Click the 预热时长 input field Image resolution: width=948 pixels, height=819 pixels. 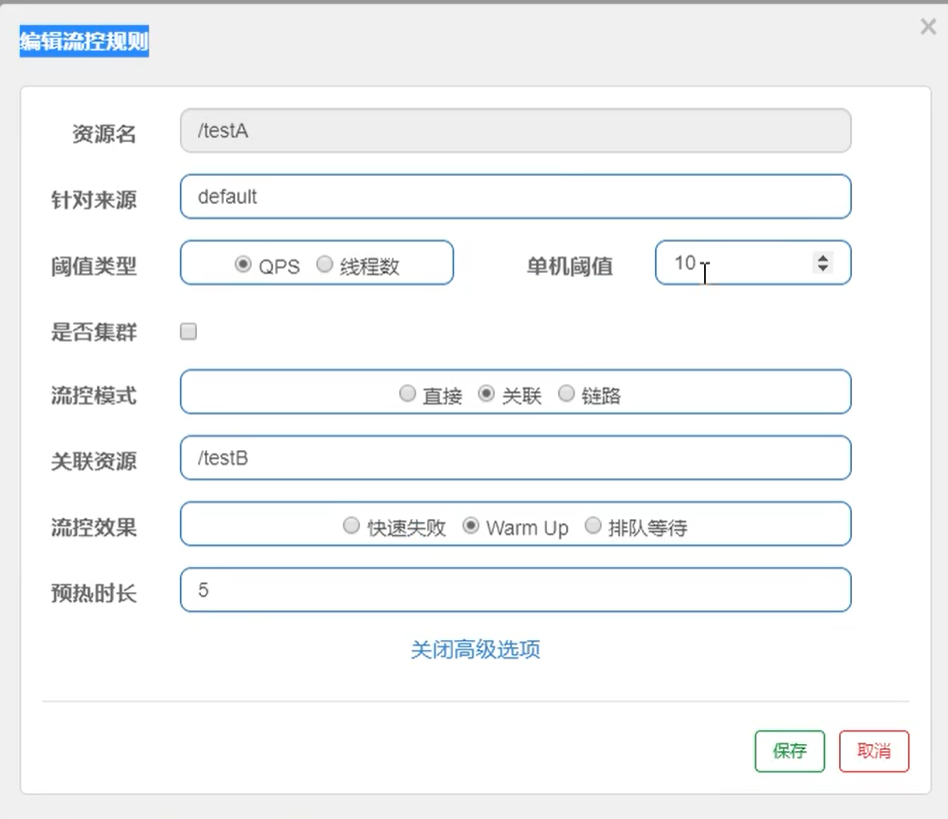pyautogui.click(x=515, y=591)
